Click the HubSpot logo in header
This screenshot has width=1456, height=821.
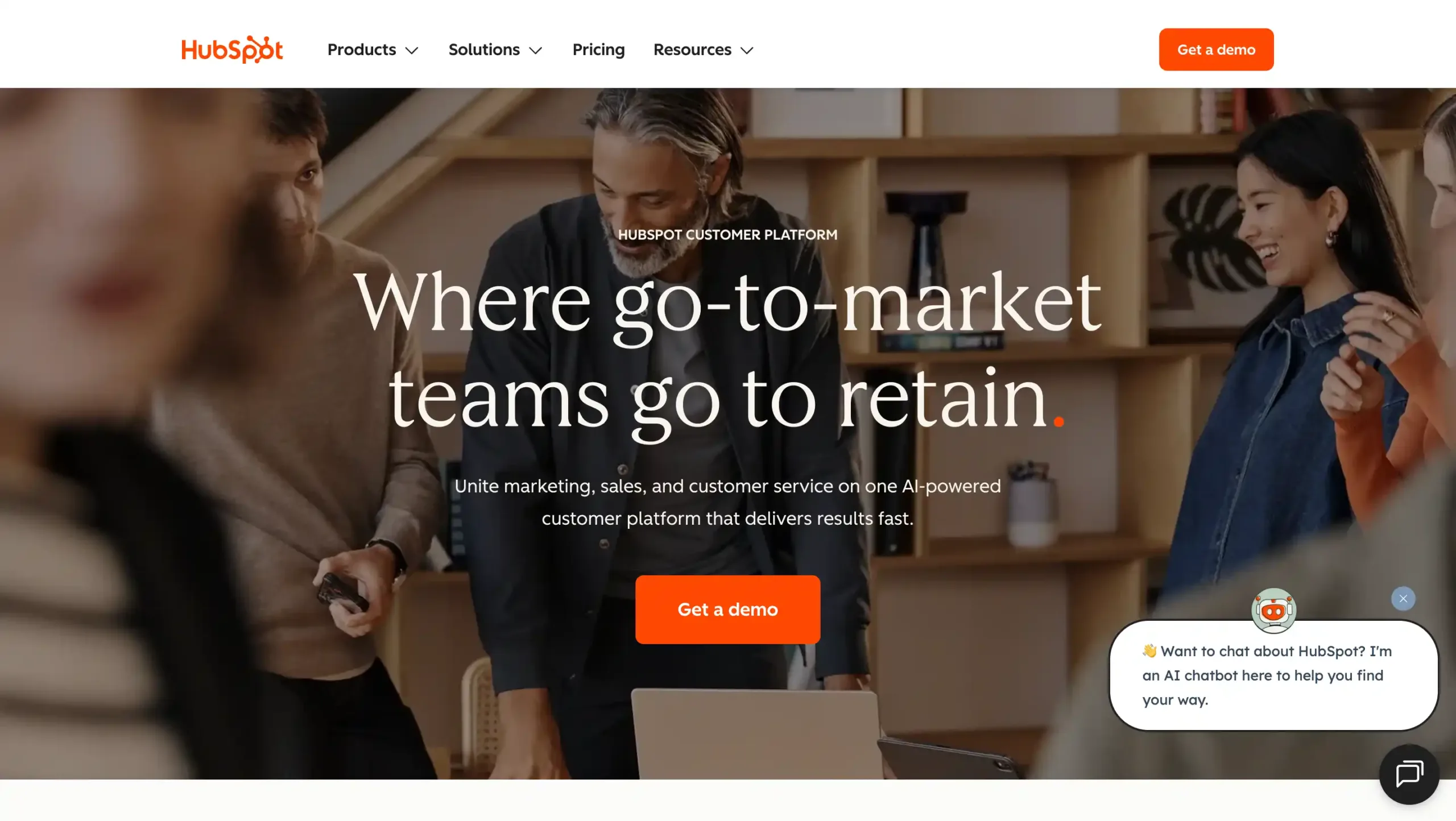(232, 49)
